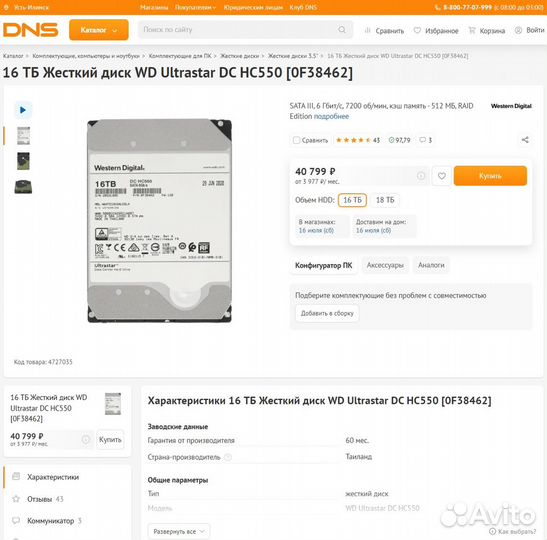This screenshot has width=547, height=540.
Task: Open Клуб DNS top link
Action: (x=303, y=7)
